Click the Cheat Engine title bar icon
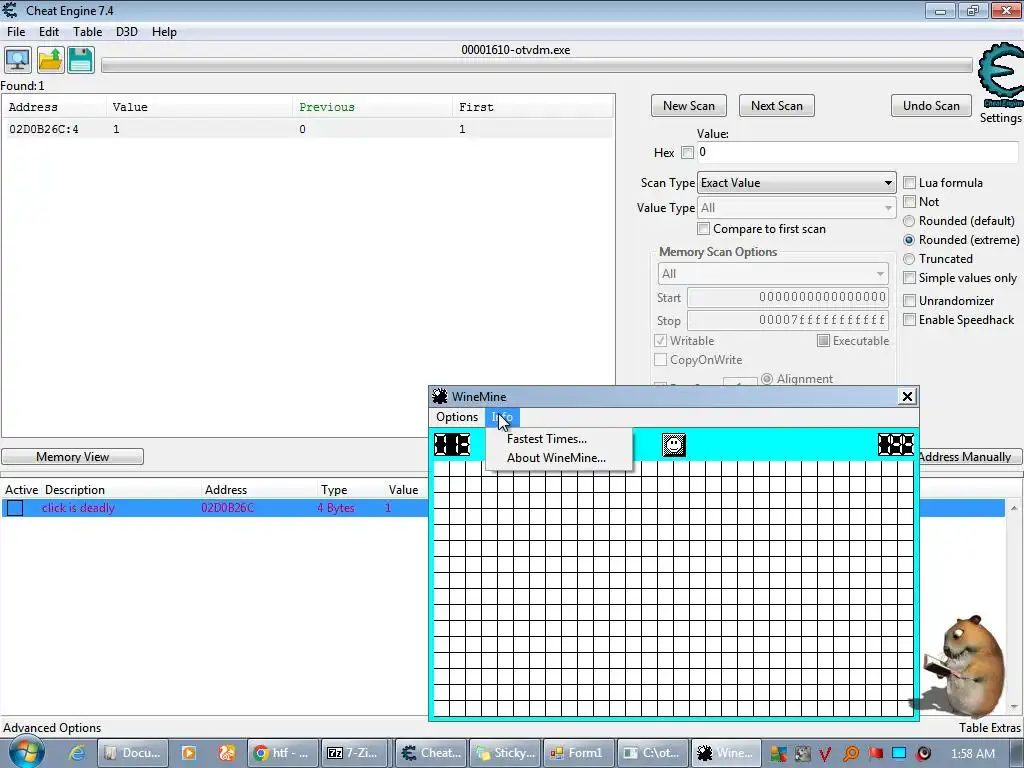Image resolution: width=1024 pixels, height=768 pixels. pyautogui.click(x=10, y=10)
